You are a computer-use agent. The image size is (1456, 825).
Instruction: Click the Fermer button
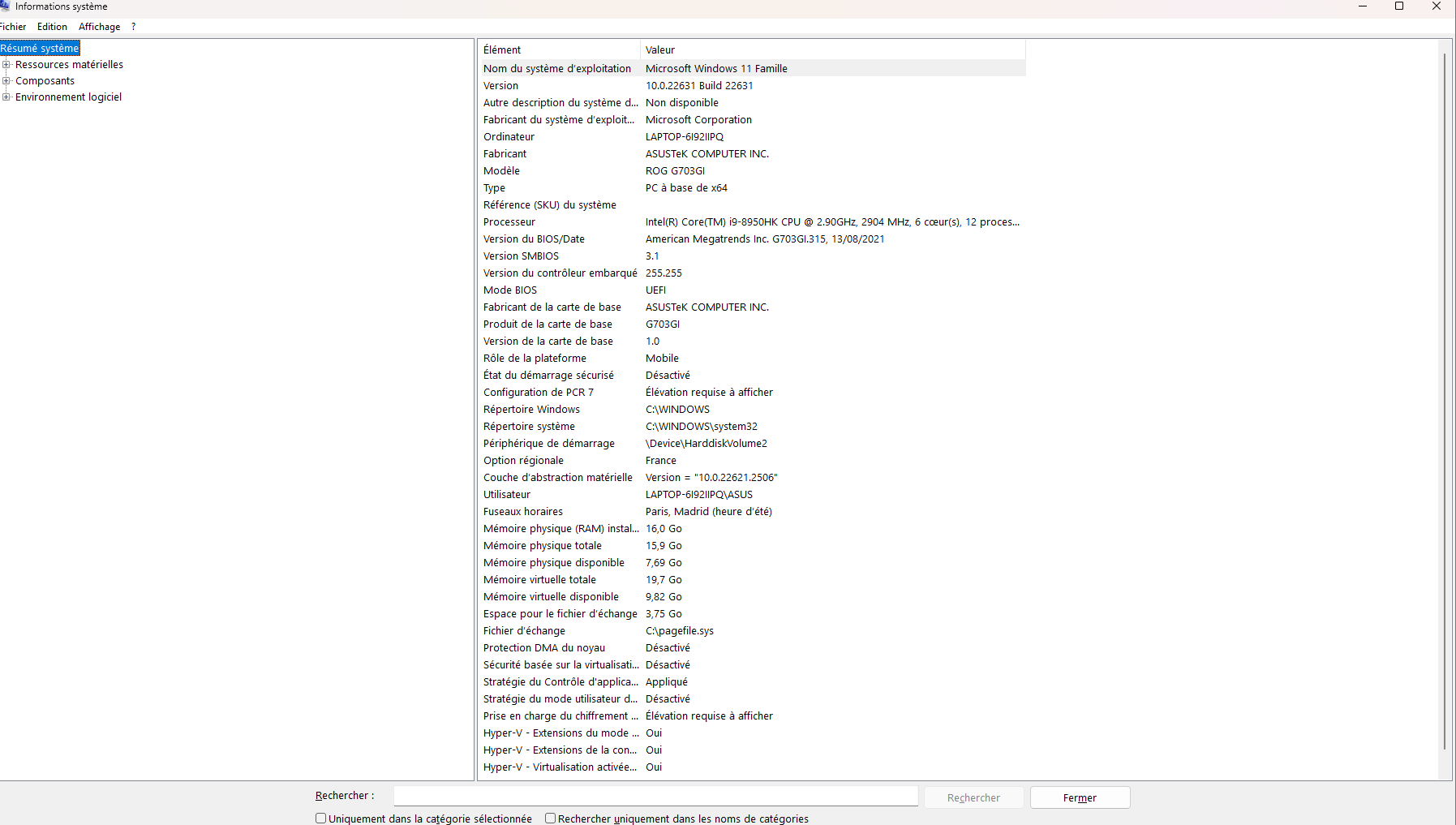[1080, 797]
